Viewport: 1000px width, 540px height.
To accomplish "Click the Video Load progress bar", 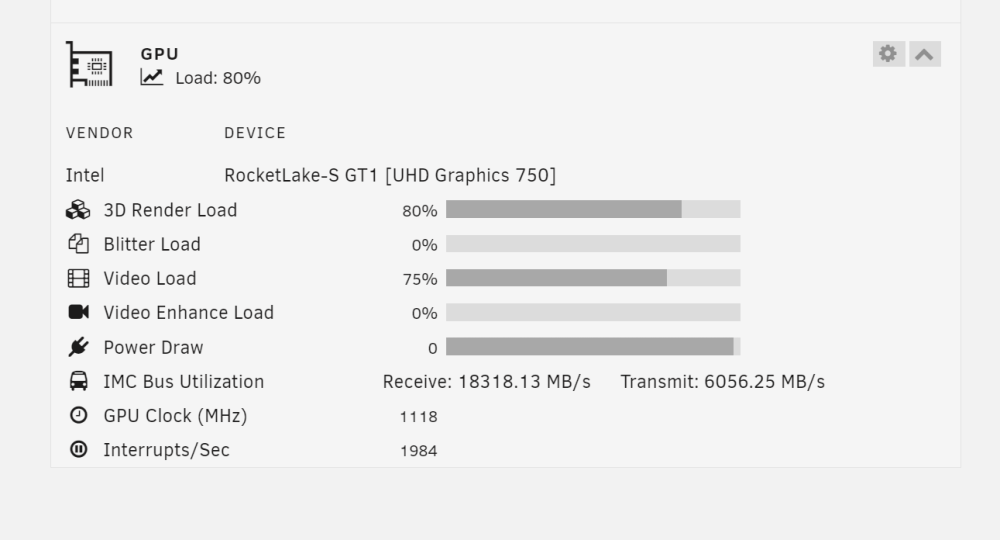I will click(593, 278).
